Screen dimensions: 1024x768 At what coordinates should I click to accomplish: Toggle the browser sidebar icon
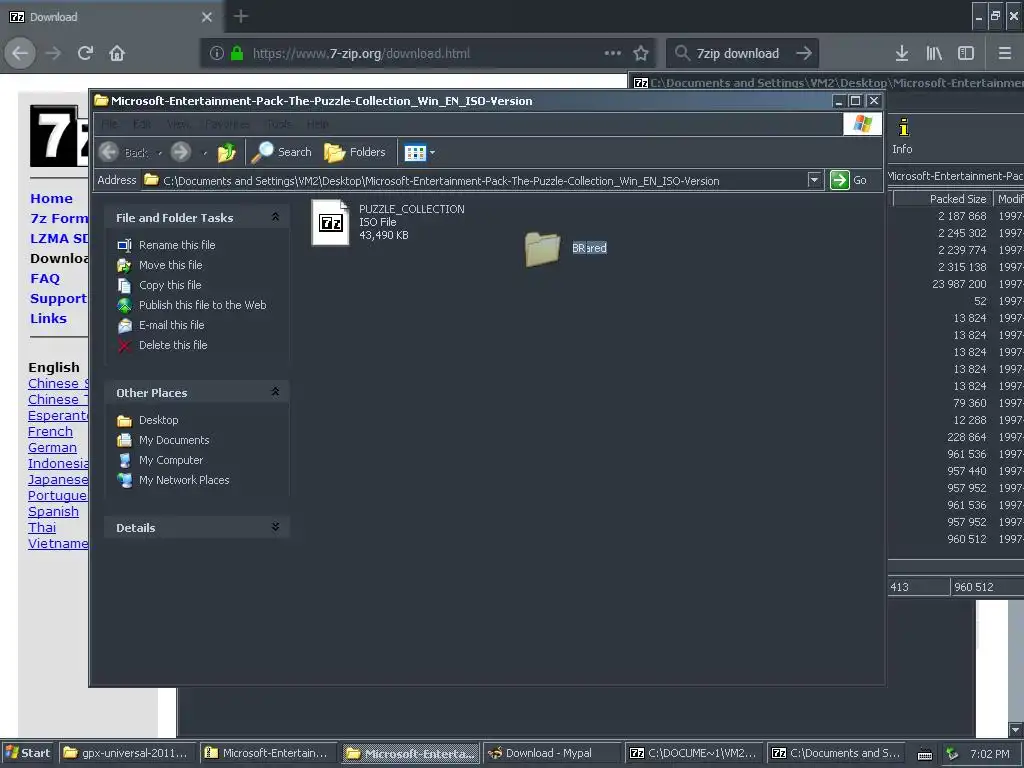click(966, 54)
